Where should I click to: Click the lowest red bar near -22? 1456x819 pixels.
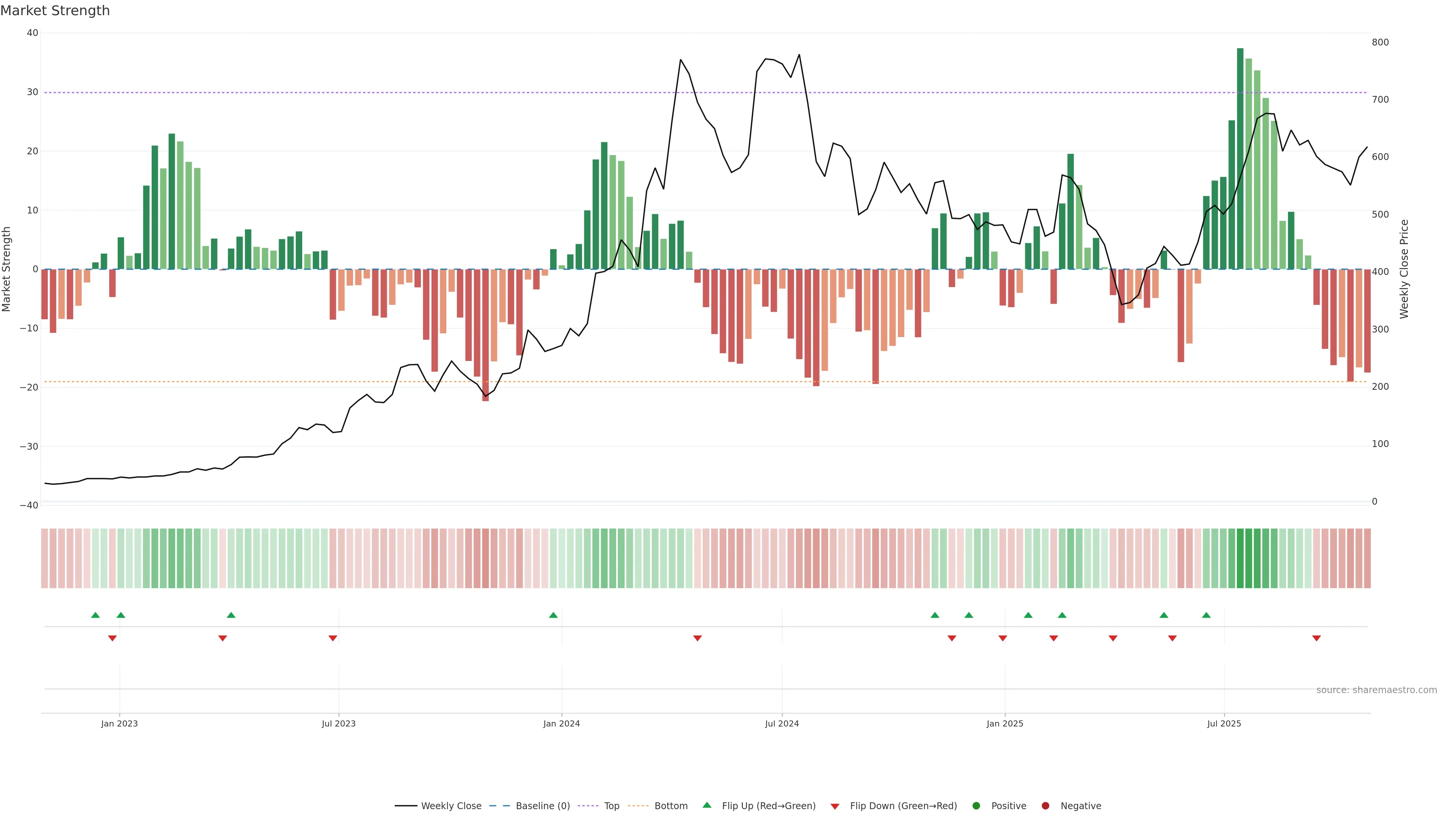point(485,334)
